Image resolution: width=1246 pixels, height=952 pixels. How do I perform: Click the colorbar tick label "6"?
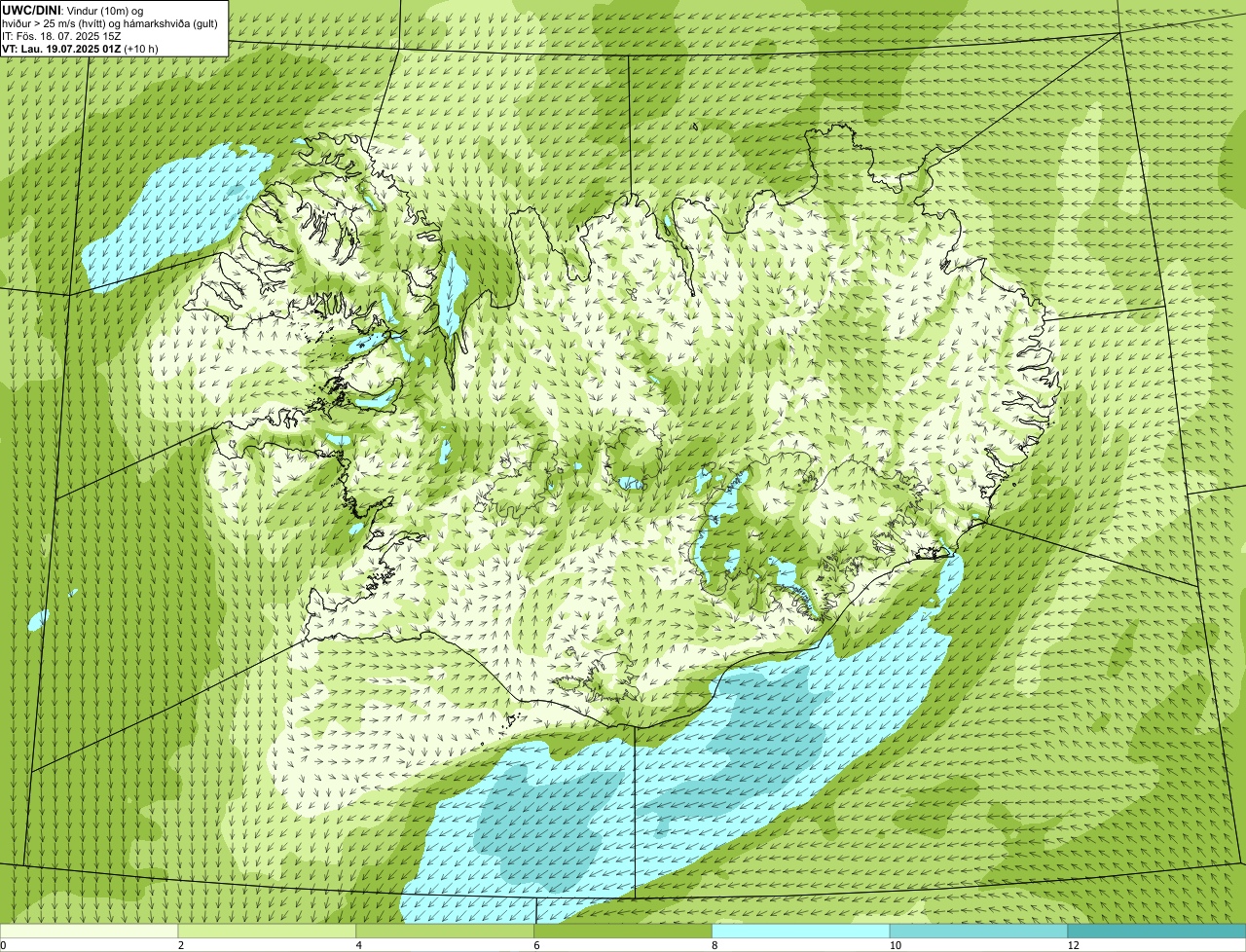[537, 945]
